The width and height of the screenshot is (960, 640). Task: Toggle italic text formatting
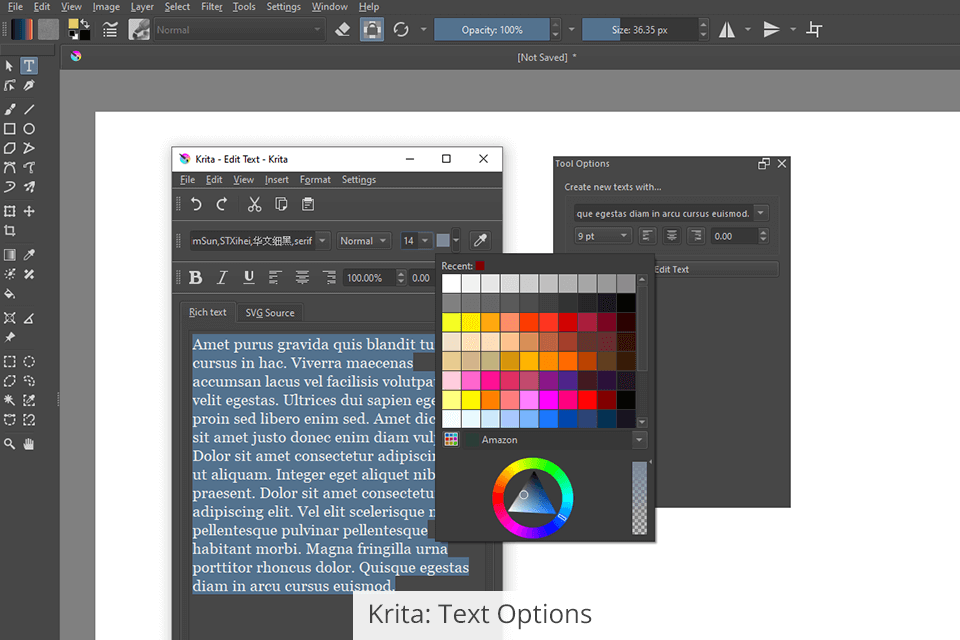click(x=222, y=277)
